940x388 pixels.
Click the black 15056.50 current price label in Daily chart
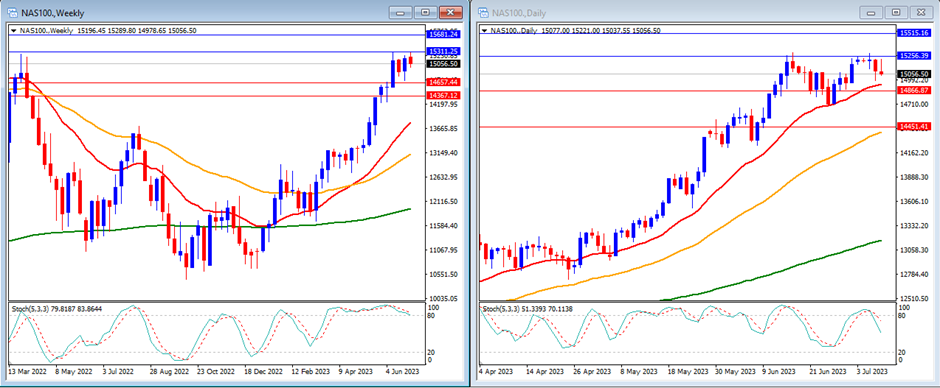(x=914, y=74)
